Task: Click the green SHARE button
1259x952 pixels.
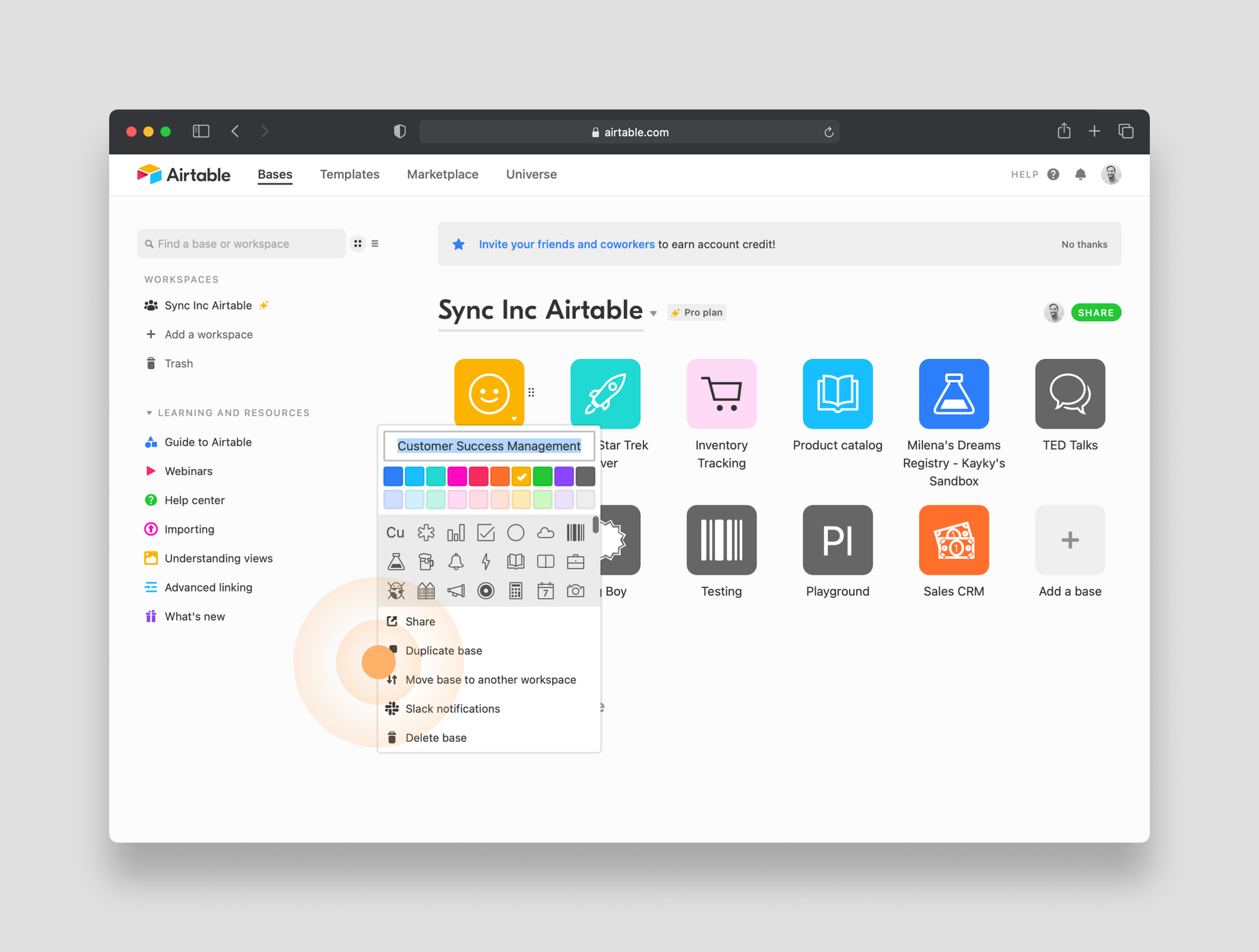Action: 1095,312
